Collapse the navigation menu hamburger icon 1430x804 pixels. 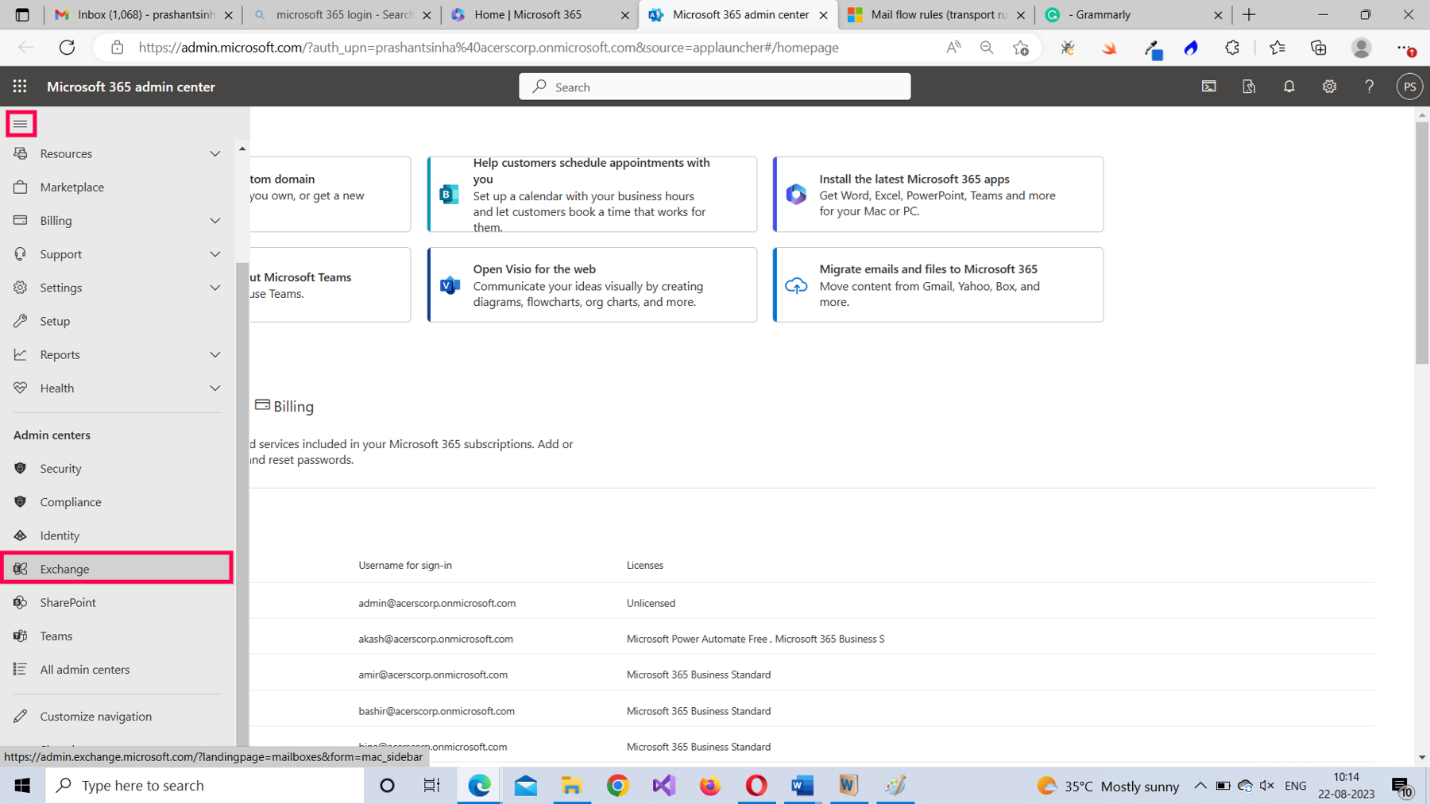tap(20, 124)
